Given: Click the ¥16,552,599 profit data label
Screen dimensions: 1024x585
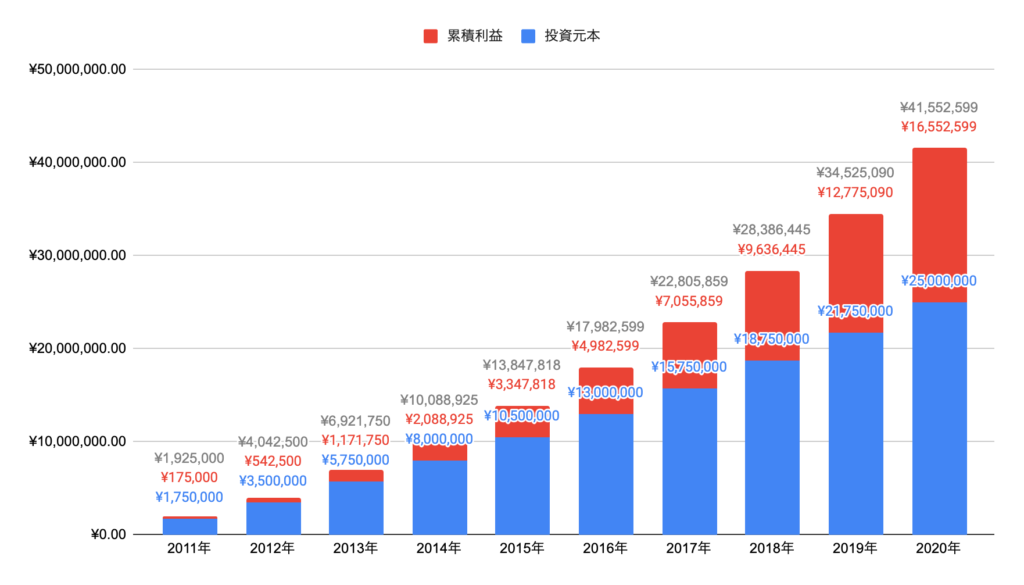Looking at the screenshot, I should pos(939,127).
